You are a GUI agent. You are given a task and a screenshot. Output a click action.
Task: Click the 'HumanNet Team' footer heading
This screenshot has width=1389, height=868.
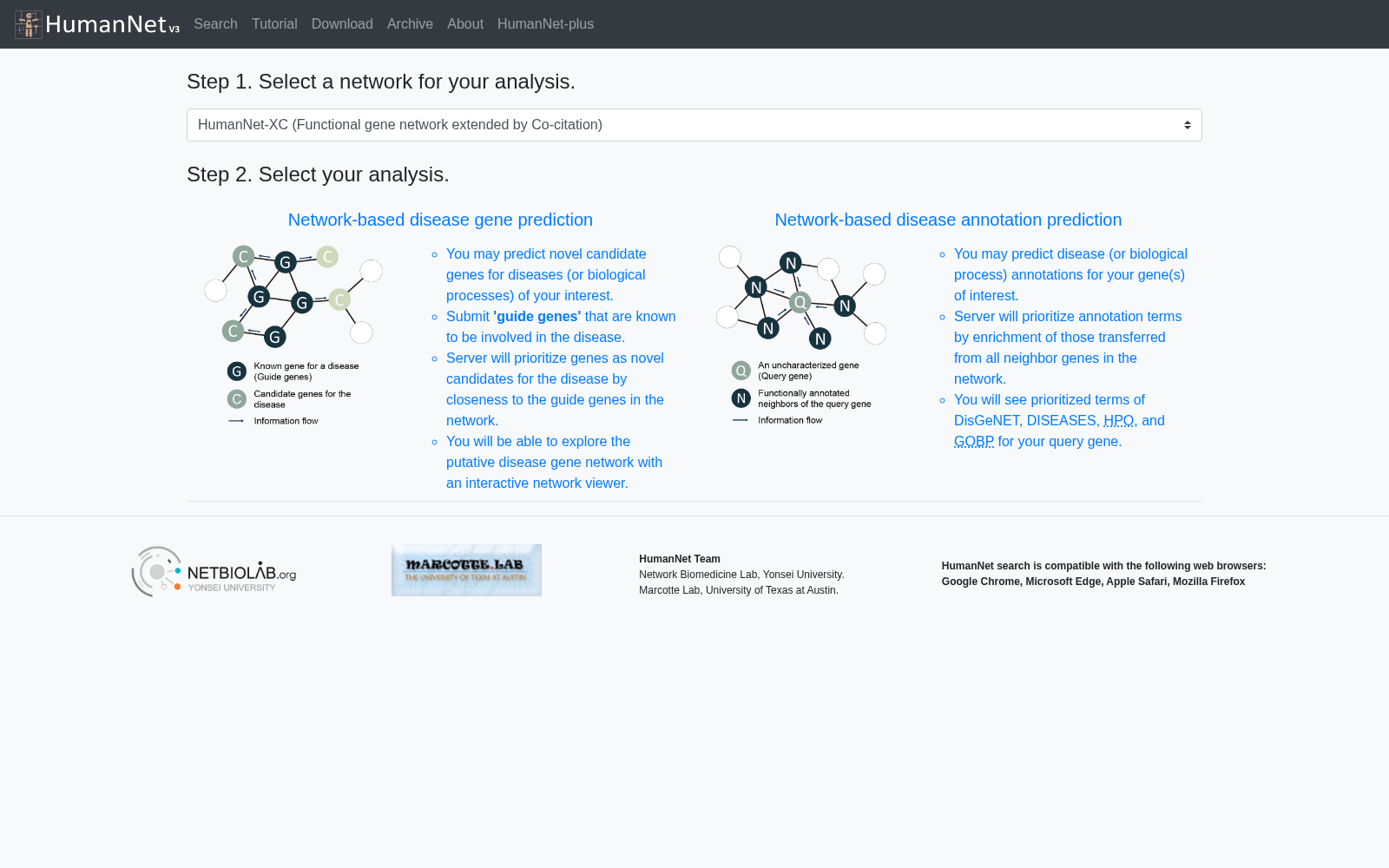680,559
